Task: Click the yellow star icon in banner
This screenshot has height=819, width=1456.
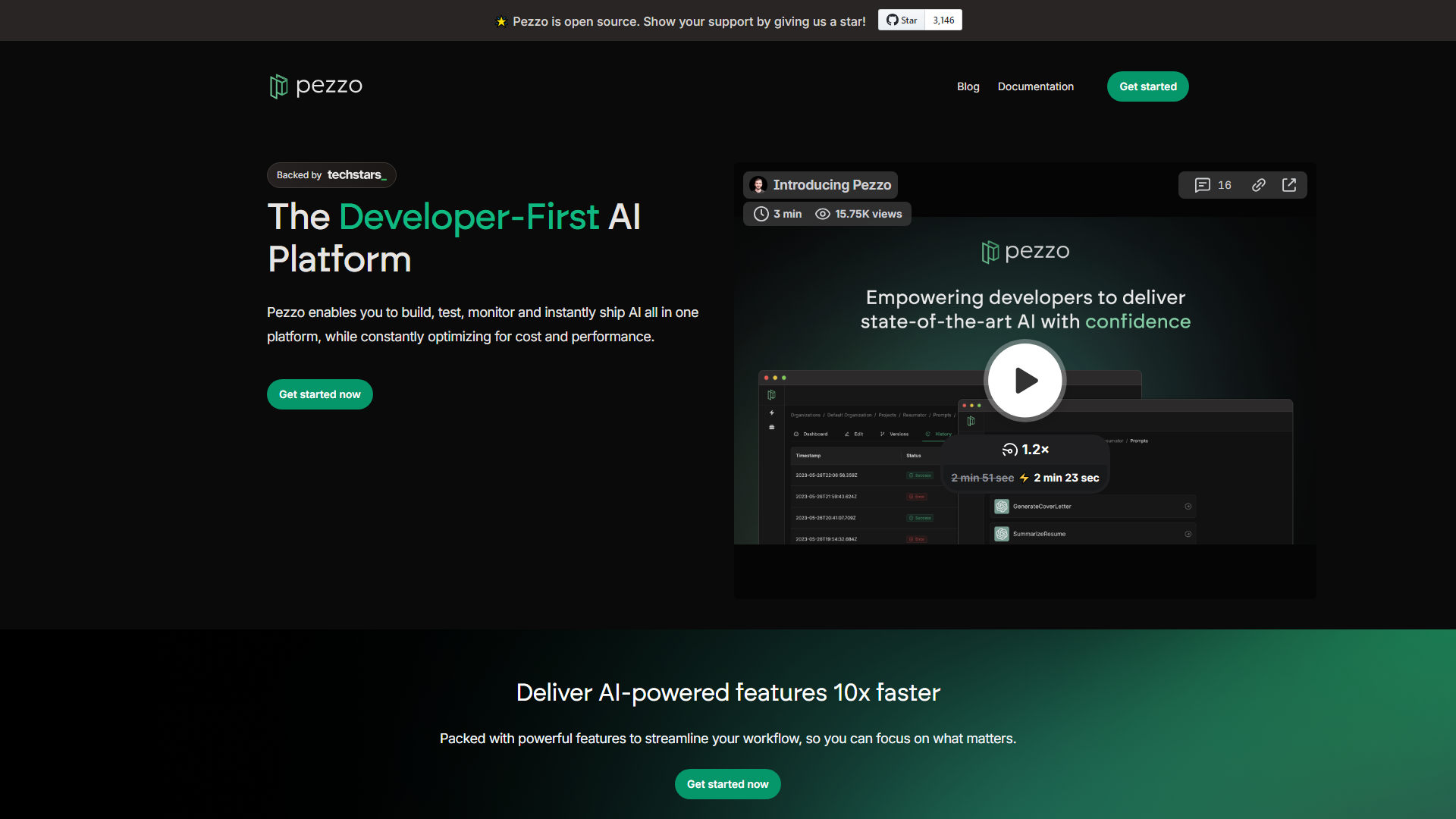Action: pyautogui.click(x=500, y=22)
